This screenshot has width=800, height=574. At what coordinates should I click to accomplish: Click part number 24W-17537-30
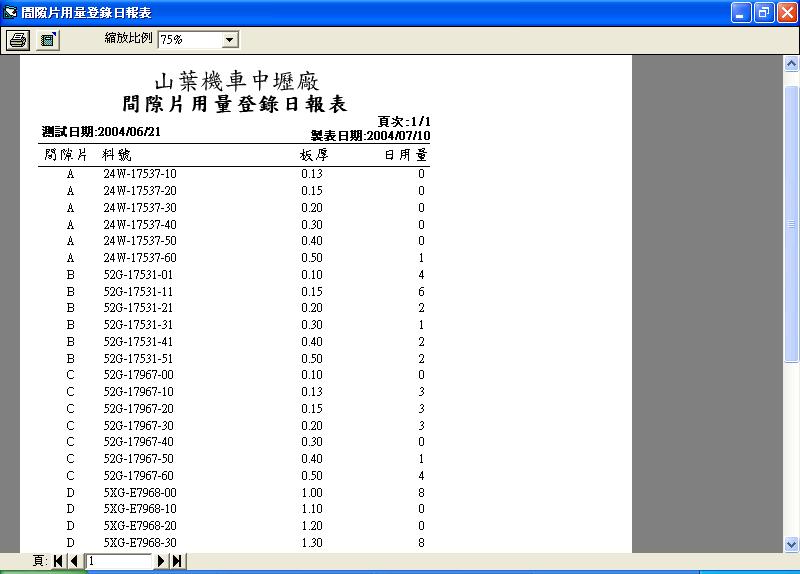pos(140,208)
